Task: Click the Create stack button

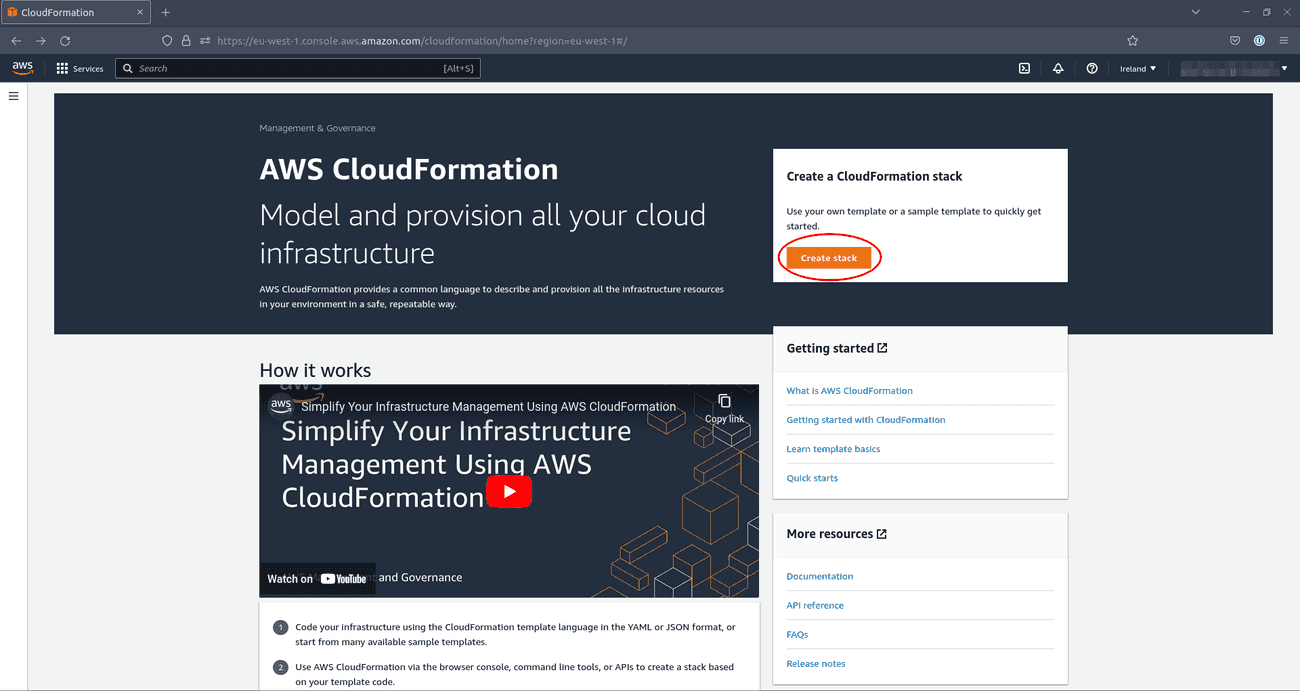Action: 829,257
